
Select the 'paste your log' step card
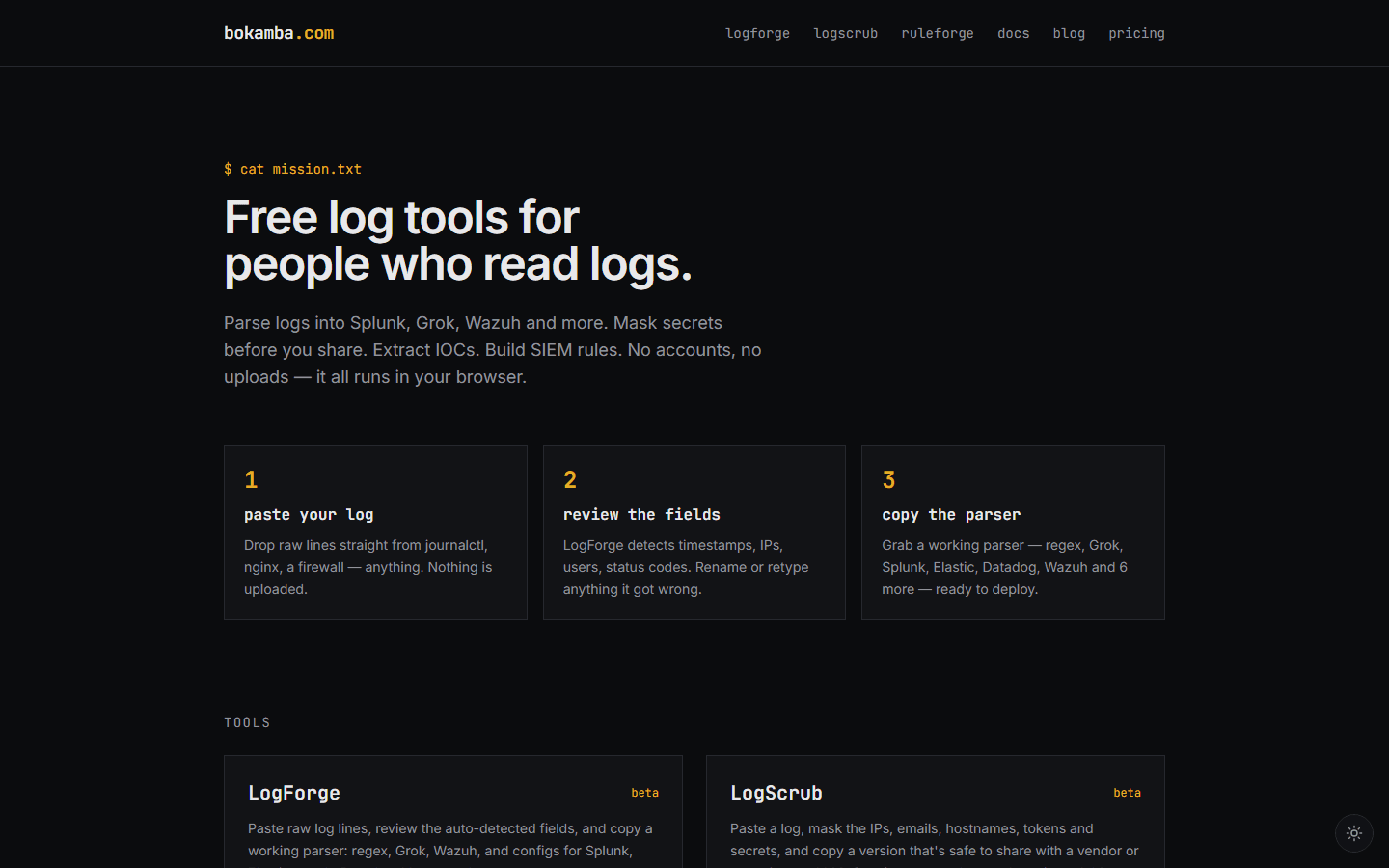point(375,532)
